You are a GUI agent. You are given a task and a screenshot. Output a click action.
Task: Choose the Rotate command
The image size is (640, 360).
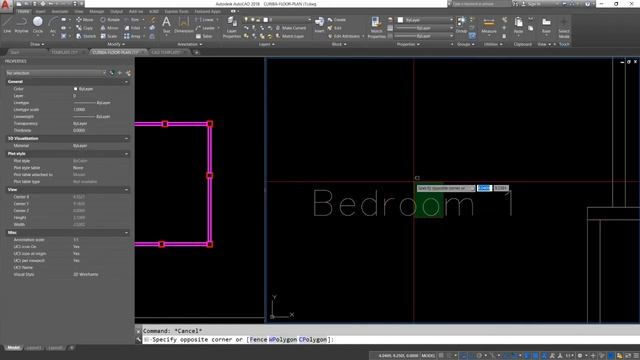110,20
